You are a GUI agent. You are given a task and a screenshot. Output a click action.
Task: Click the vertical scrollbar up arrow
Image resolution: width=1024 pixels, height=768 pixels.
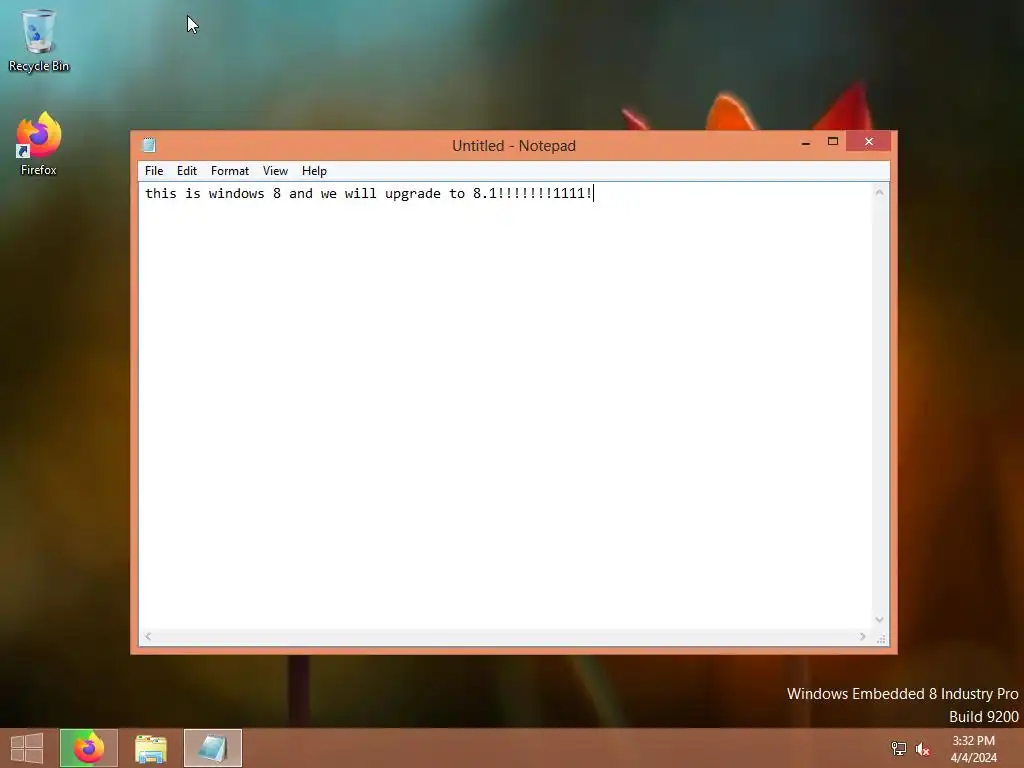[880, 192]
